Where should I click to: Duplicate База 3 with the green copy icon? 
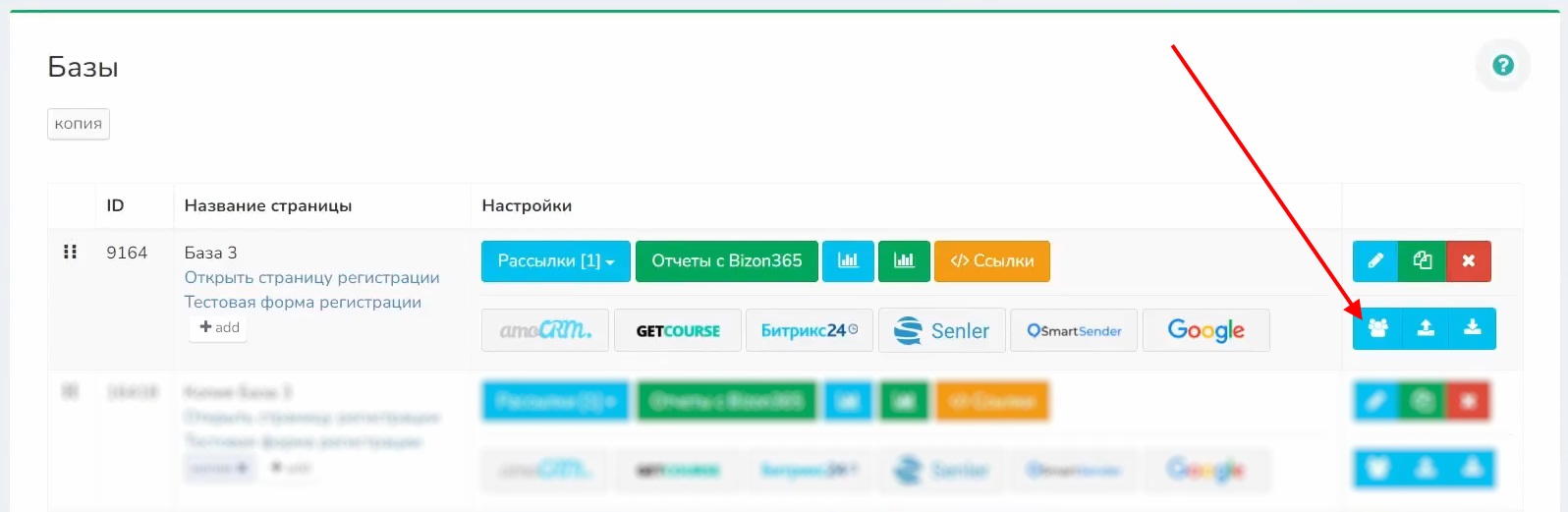[x=1422, y=261]
